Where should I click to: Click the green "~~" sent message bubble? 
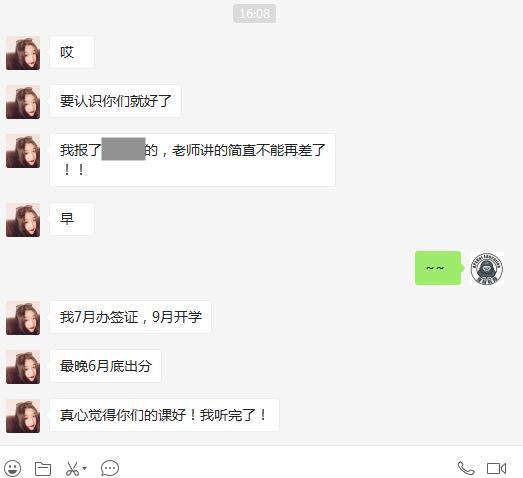438,268
